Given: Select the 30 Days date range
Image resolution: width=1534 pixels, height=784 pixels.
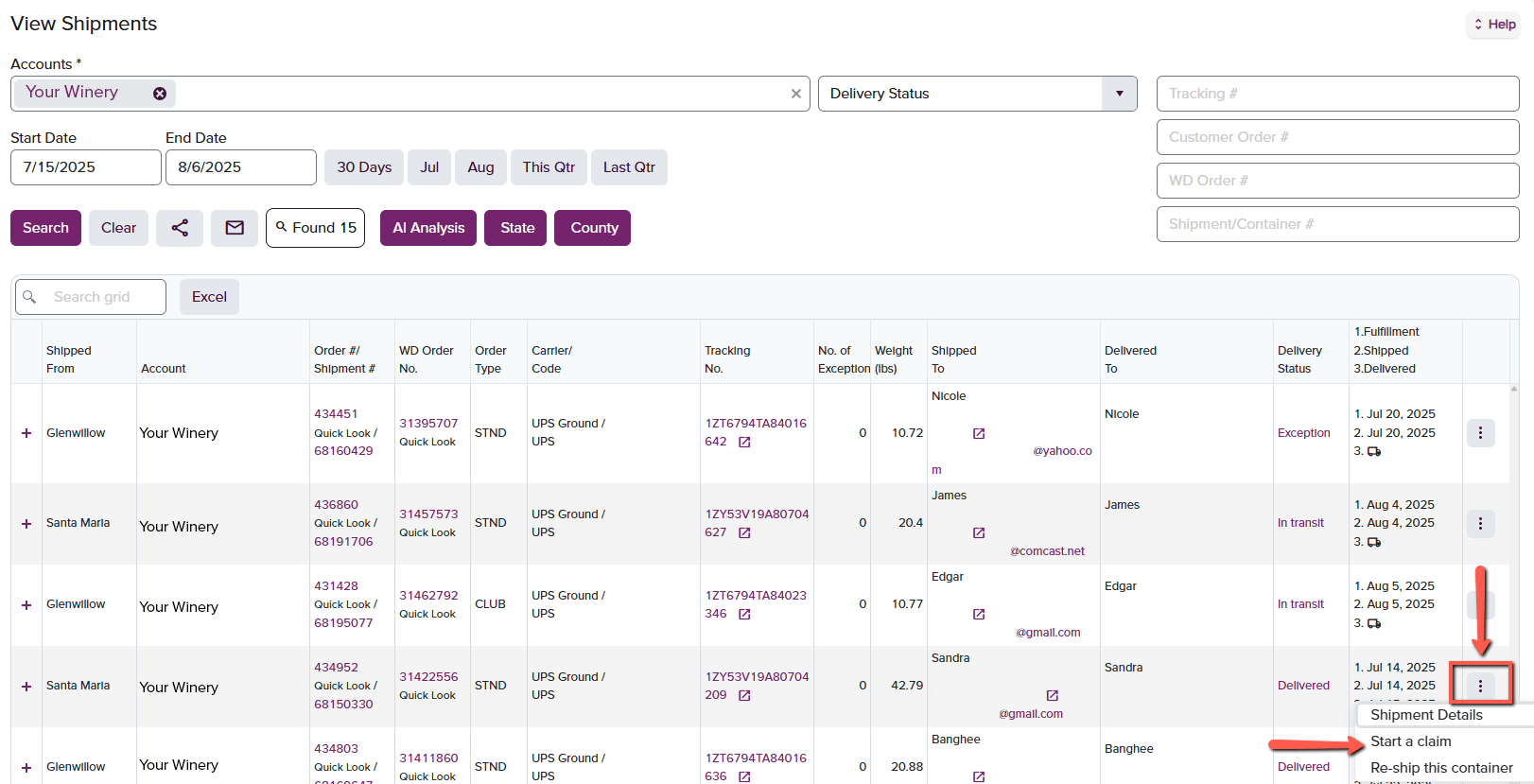Looking at the screenshot, I should 364,167.
